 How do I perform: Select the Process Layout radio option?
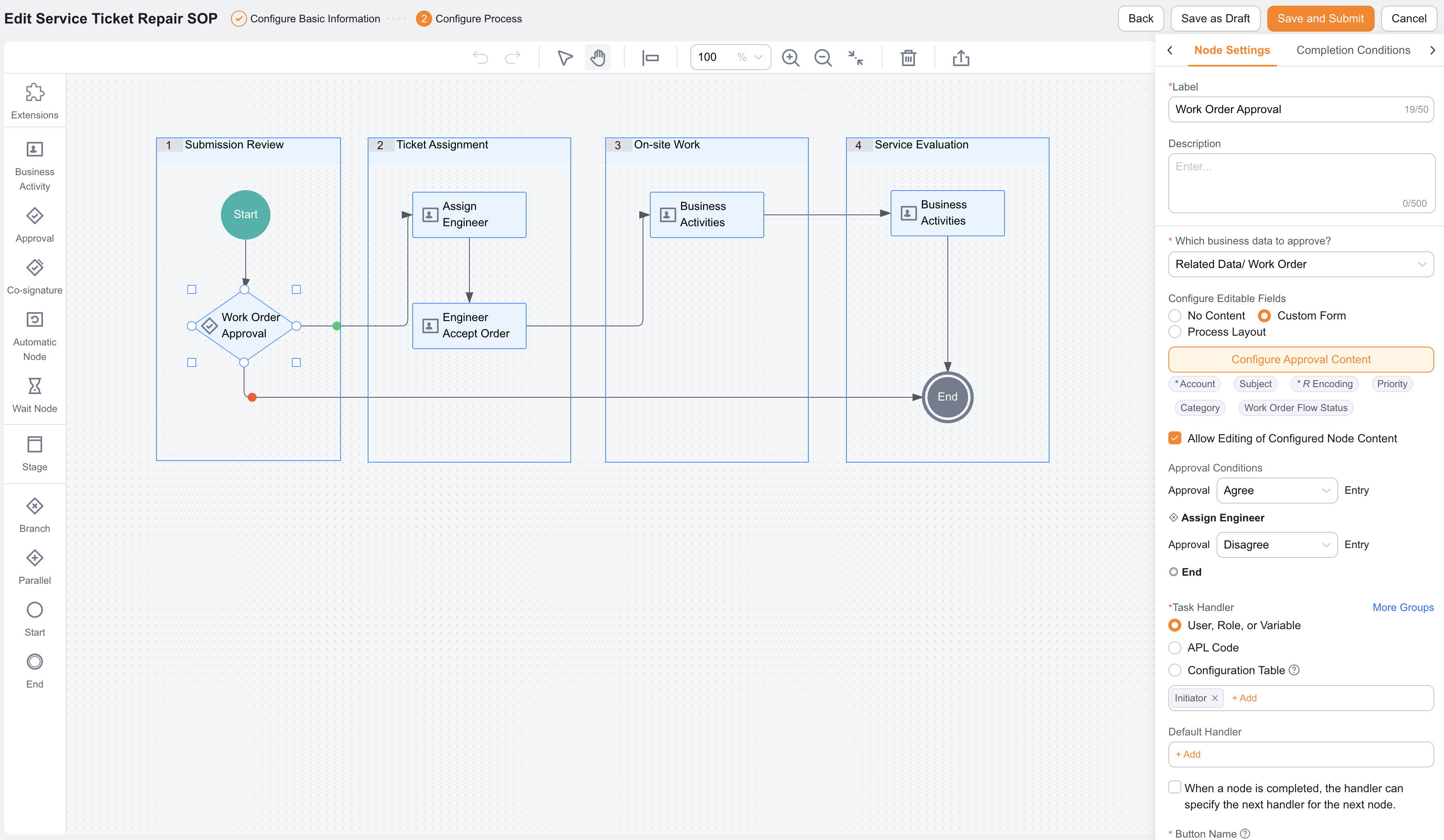coord(1175,332)
